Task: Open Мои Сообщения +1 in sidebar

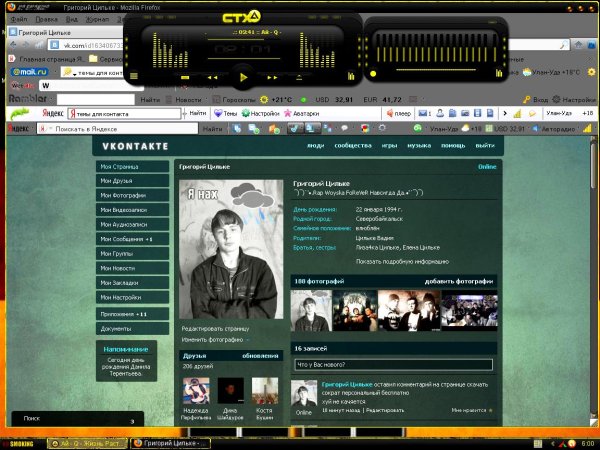Action: (132, 239)
